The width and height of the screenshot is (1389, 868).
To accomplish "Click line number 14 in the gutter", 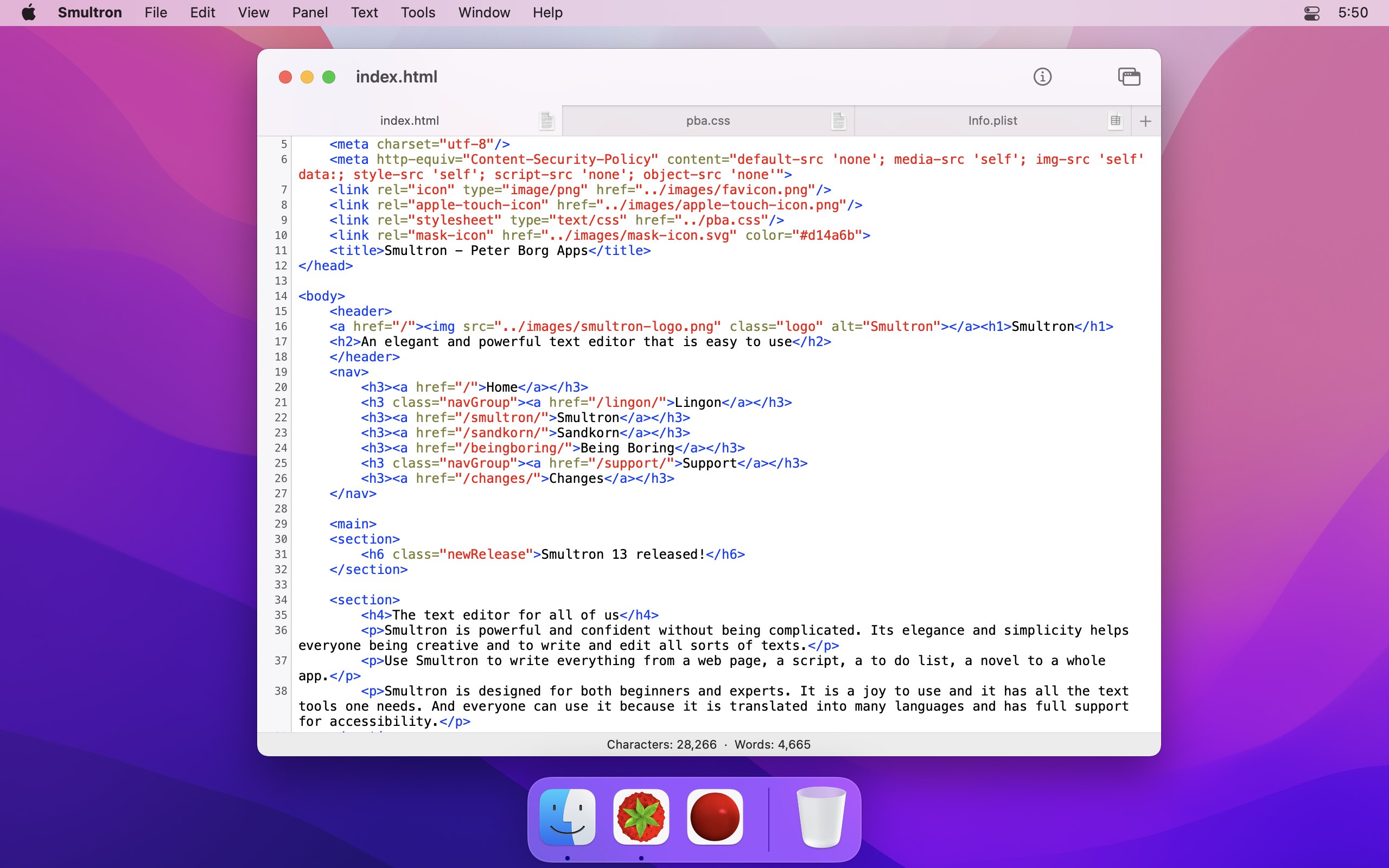I will [x=281, y=296].
